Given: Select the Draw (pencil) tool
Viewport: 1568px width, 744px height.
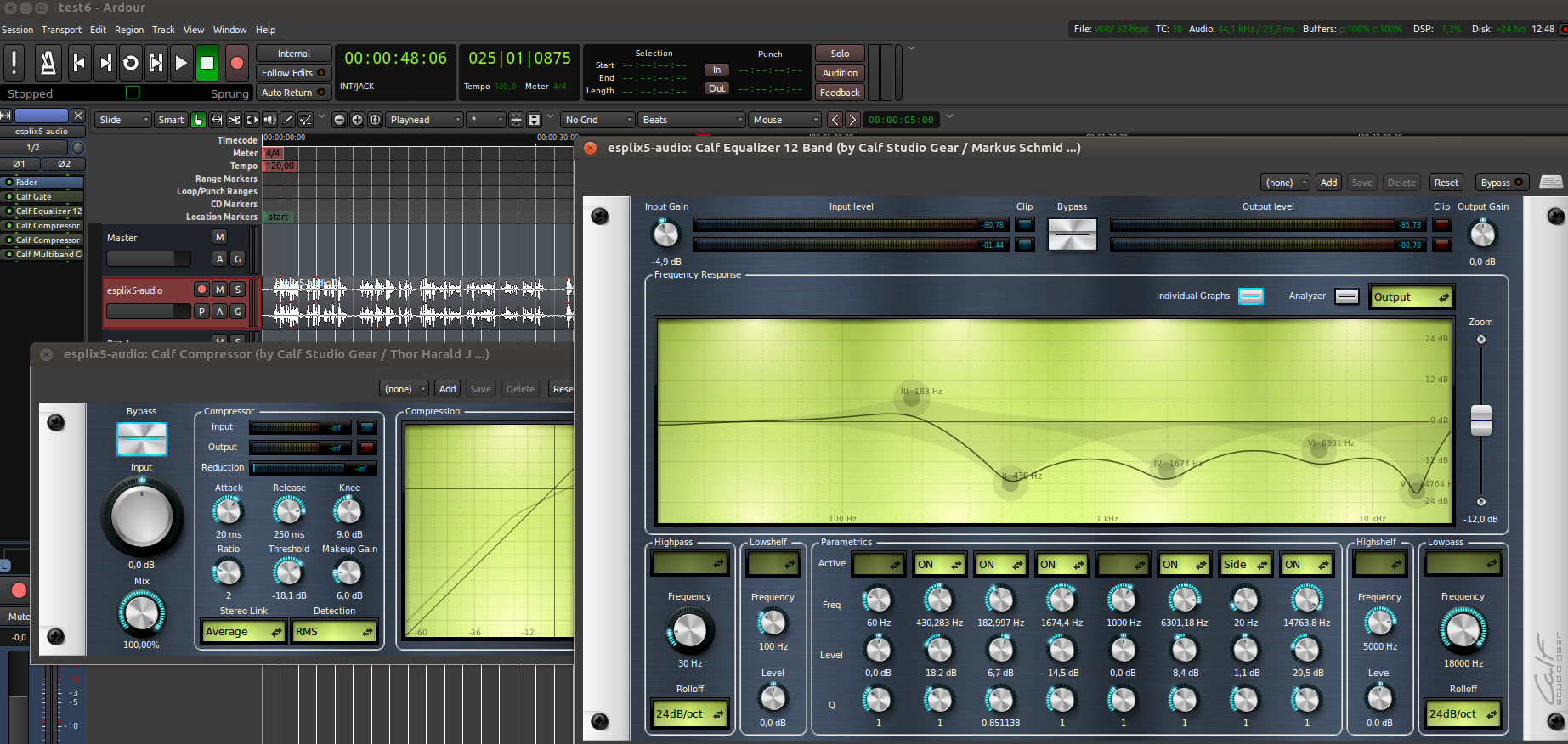Looking at the screenshot, I should 287,120.
